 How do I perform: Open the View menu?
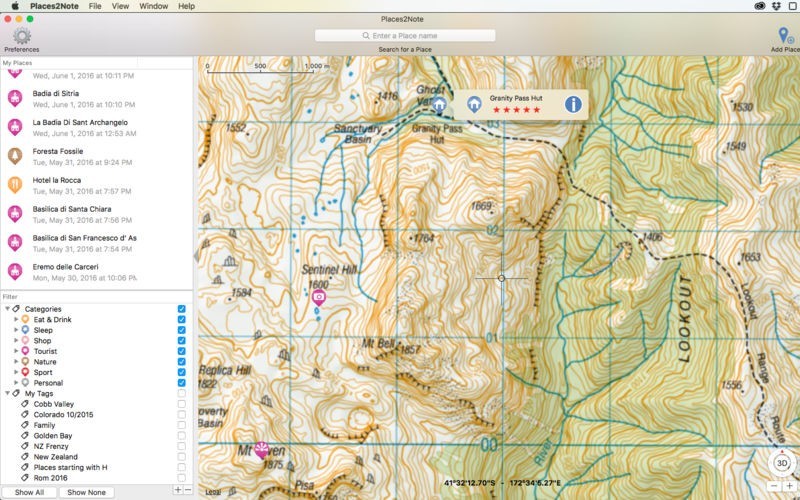120,6
